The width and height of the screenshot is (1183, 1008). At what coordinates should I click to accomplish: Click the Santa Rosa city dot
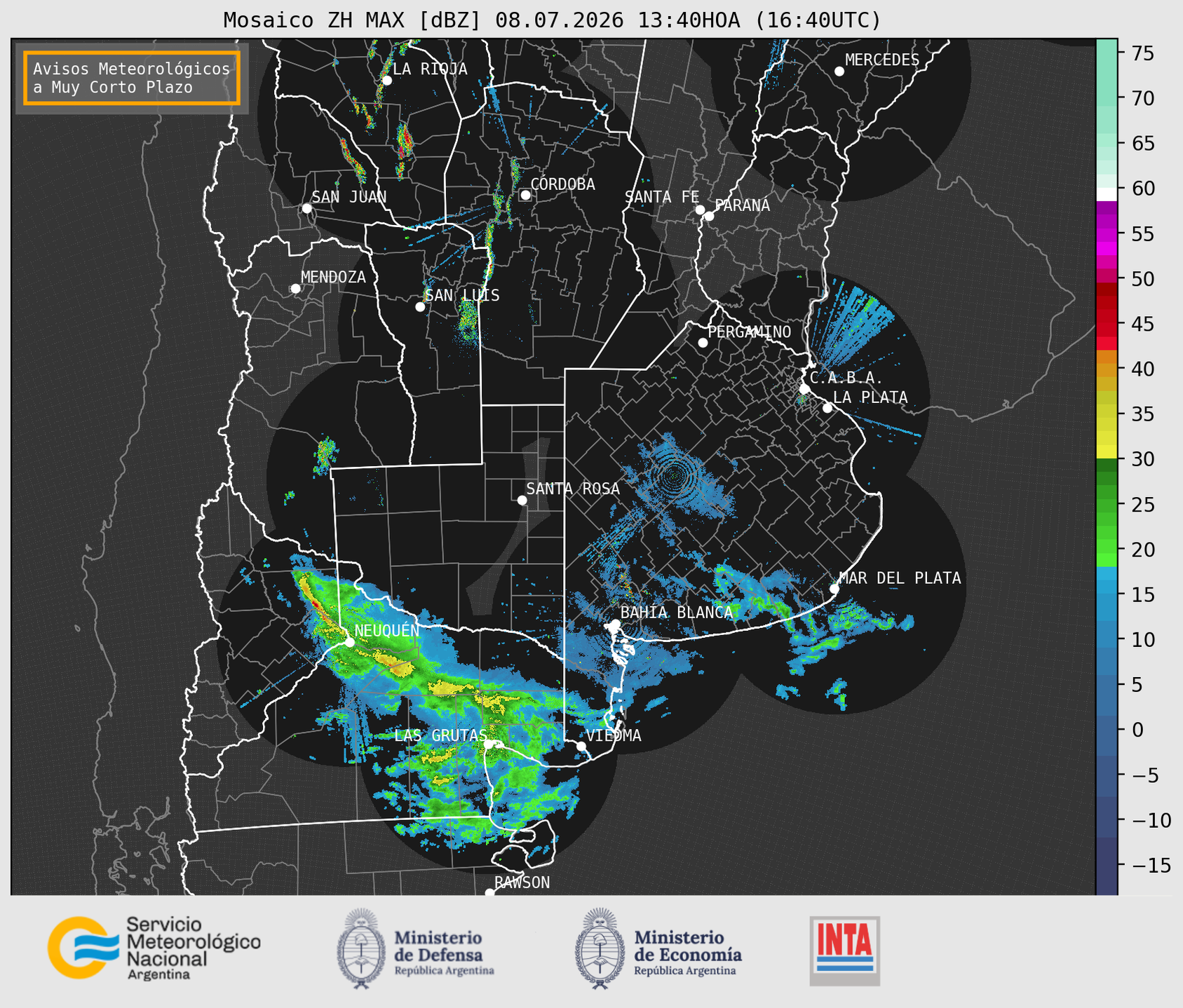[522, 500]
